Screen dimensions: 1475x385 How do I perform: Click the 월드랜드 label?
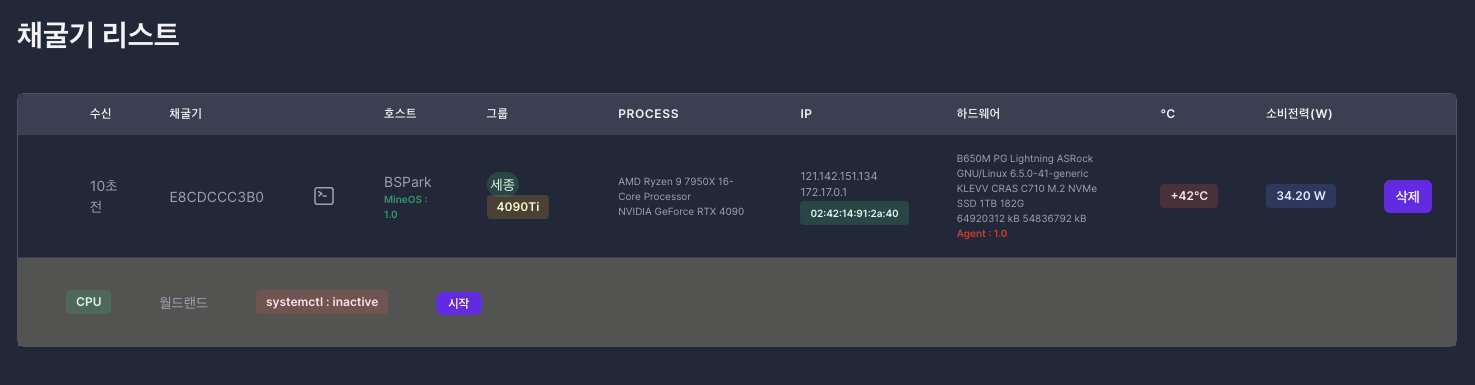click(184, 302)
